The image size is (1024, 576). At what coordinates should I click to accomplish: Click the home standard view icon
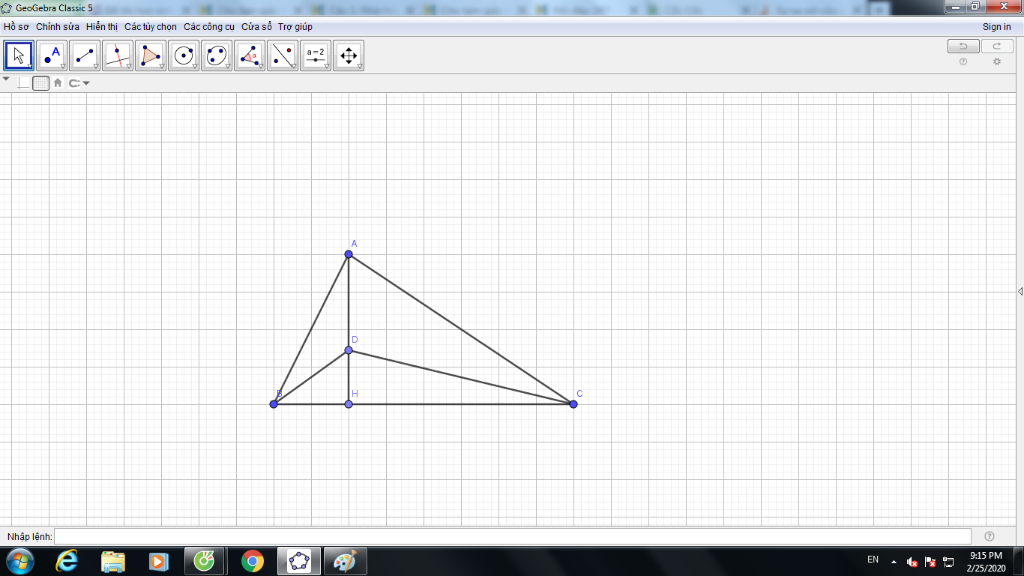(57, 83)
